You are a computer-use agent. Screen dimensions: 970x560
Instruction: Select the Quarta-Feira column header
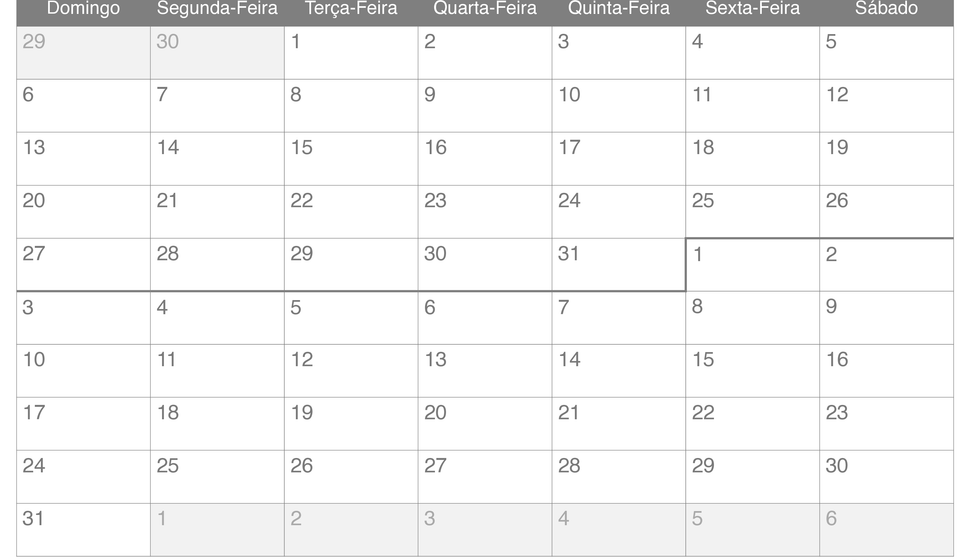(485, 9)
